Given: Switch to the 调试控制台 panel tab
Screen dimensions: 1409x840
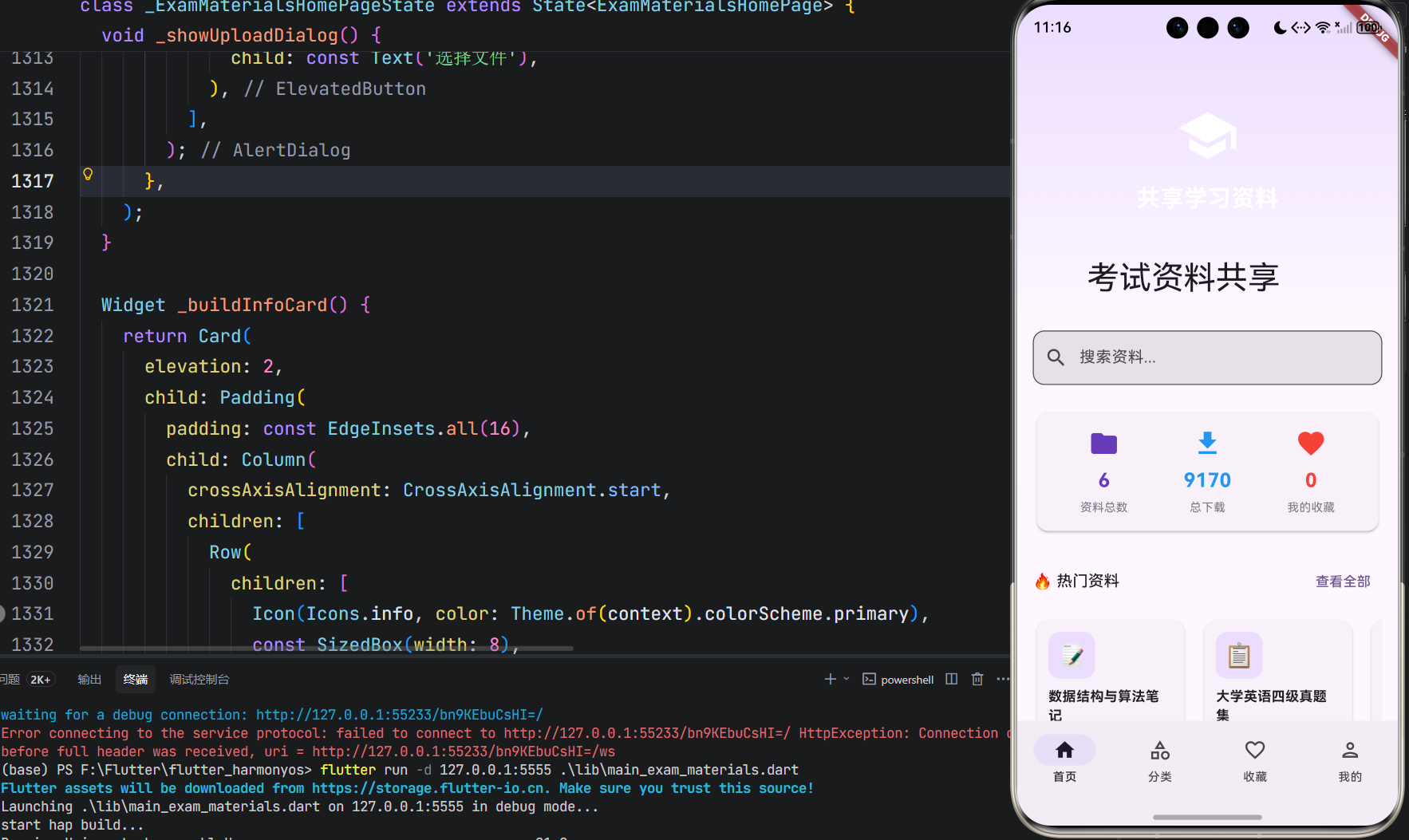Looking at the screenshot, I should (199, 680).
